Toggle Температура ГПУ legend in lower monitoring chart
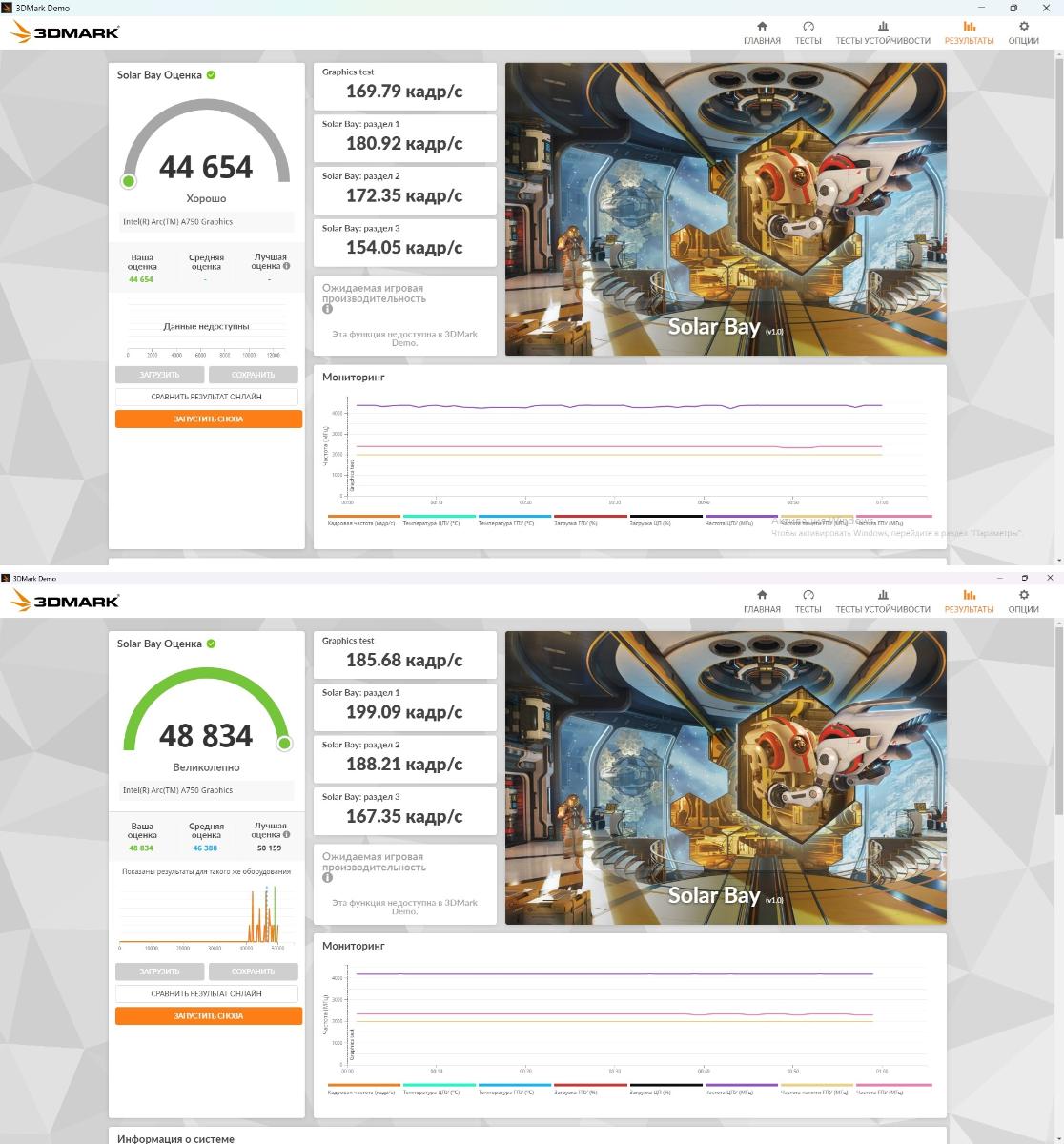This screenshot has width=1064, height=1144. point(515,1089)
